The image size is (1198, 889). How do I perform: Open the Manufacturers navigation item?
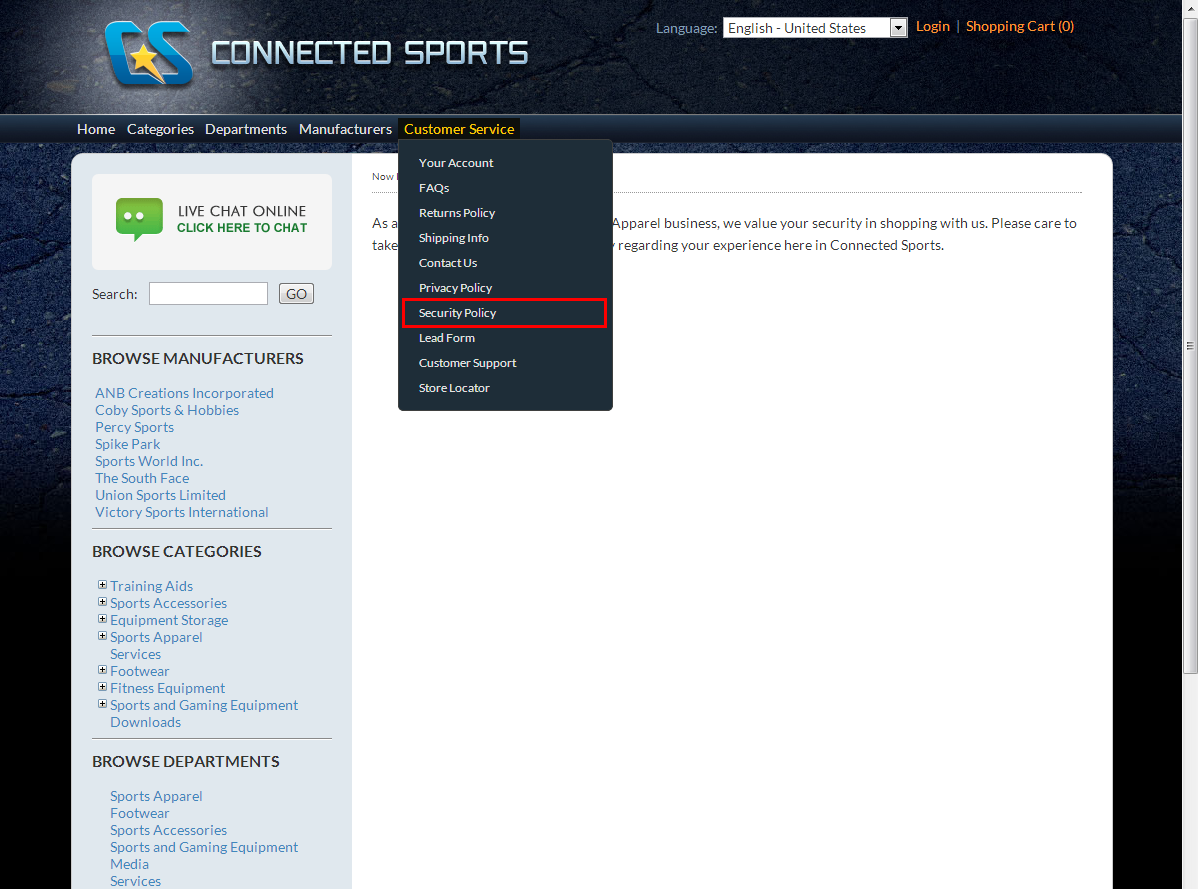pos(345,129)
